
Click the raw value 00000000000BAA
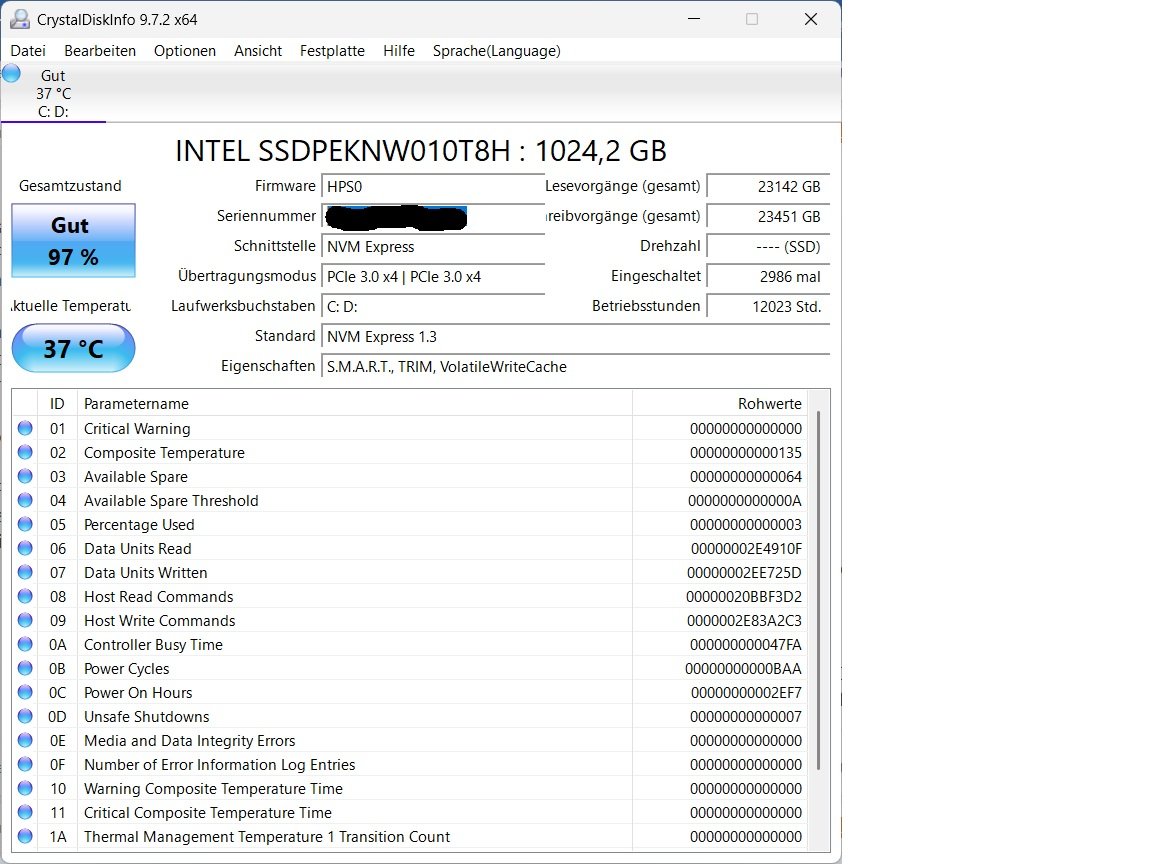tap(744, 669)
